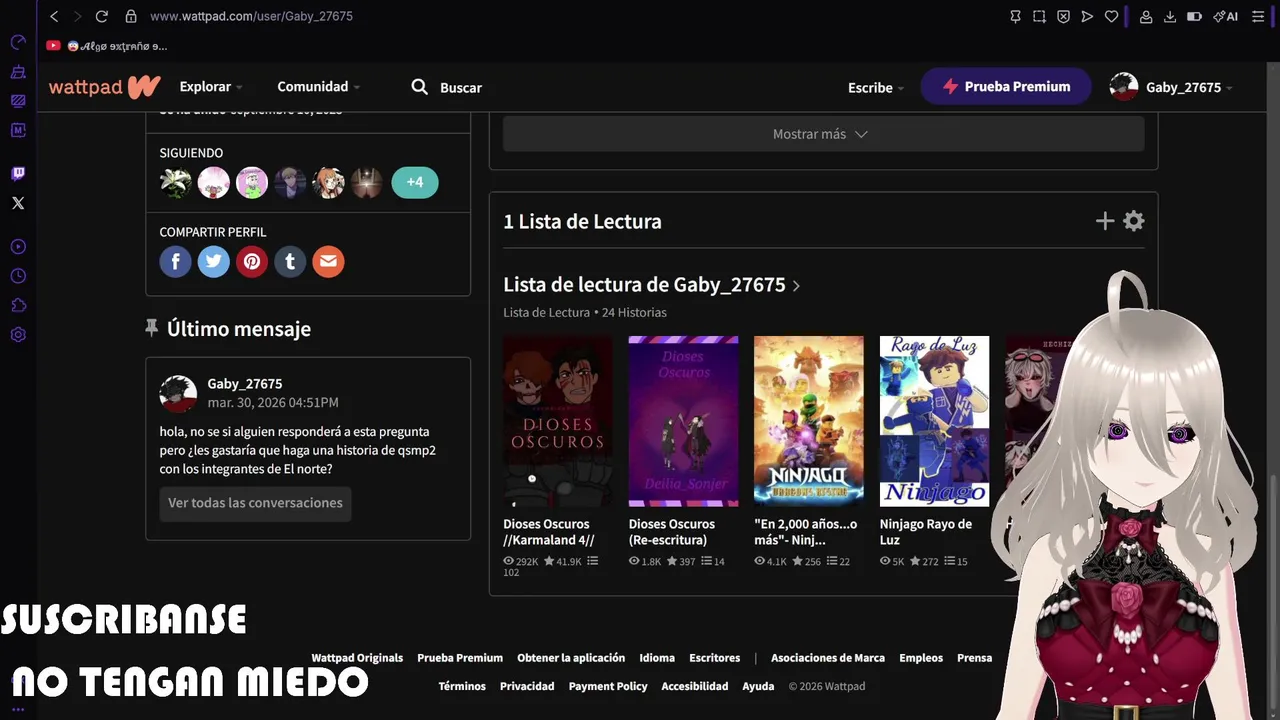
Task: Click the wattpad.com address bar URL
Action: [x=251, y=16]
